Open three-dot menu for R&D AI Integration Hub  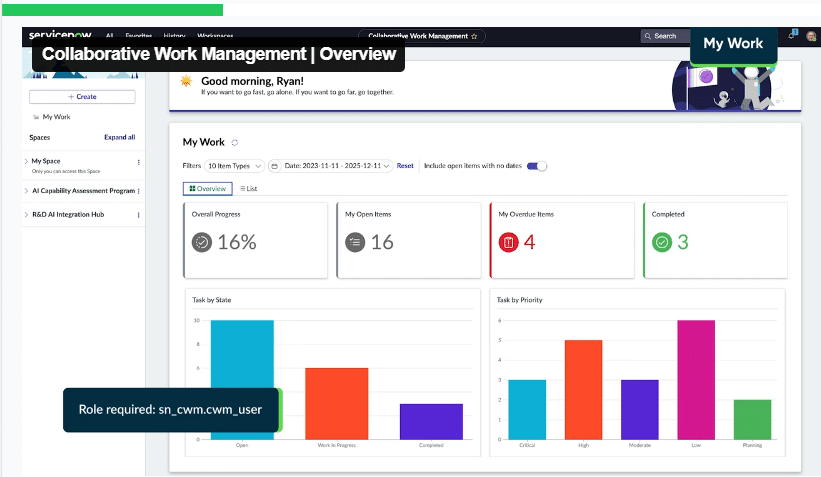click(x=138, y=215)
